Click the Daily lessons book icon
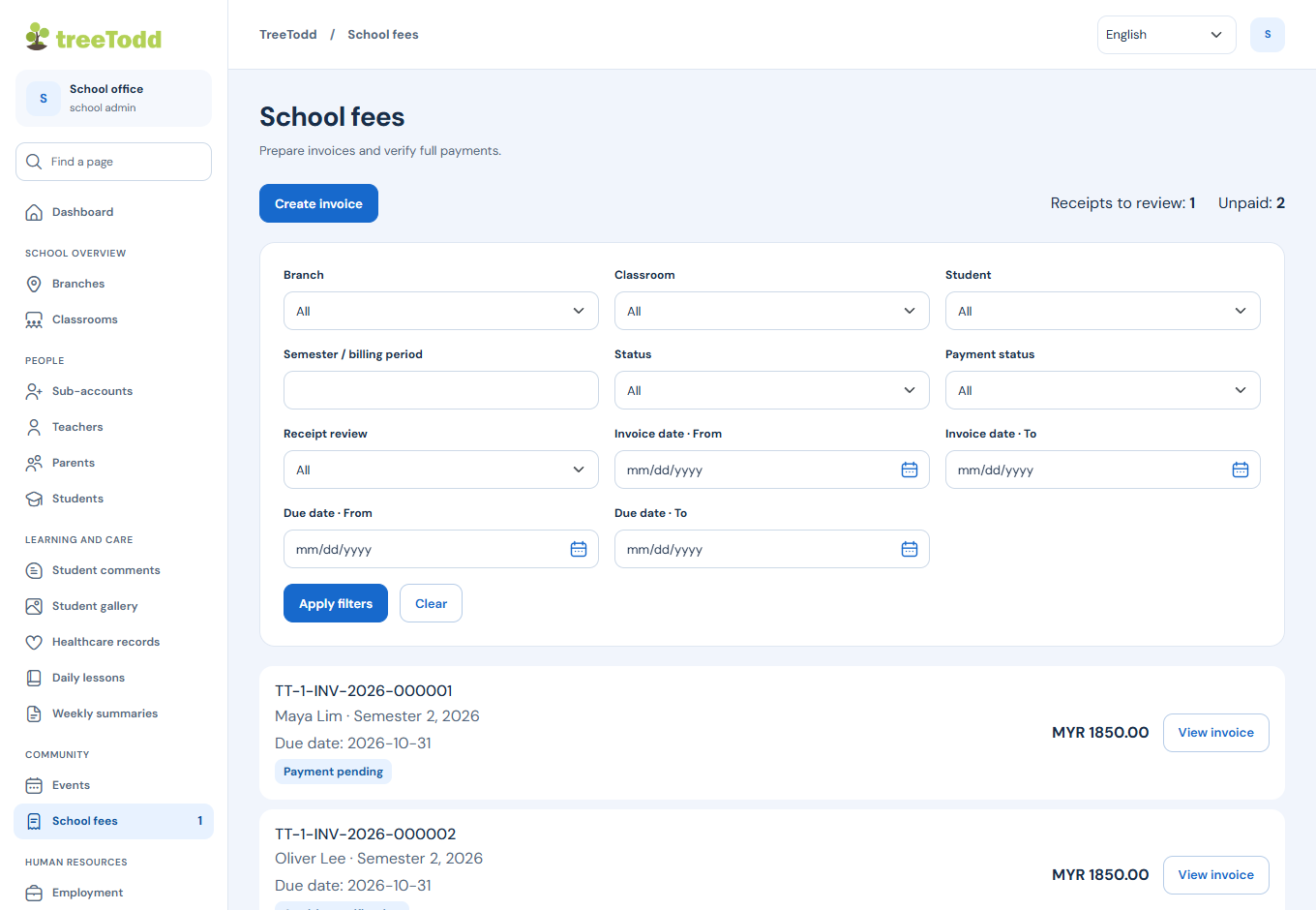1316x910 pixels. 34,678
